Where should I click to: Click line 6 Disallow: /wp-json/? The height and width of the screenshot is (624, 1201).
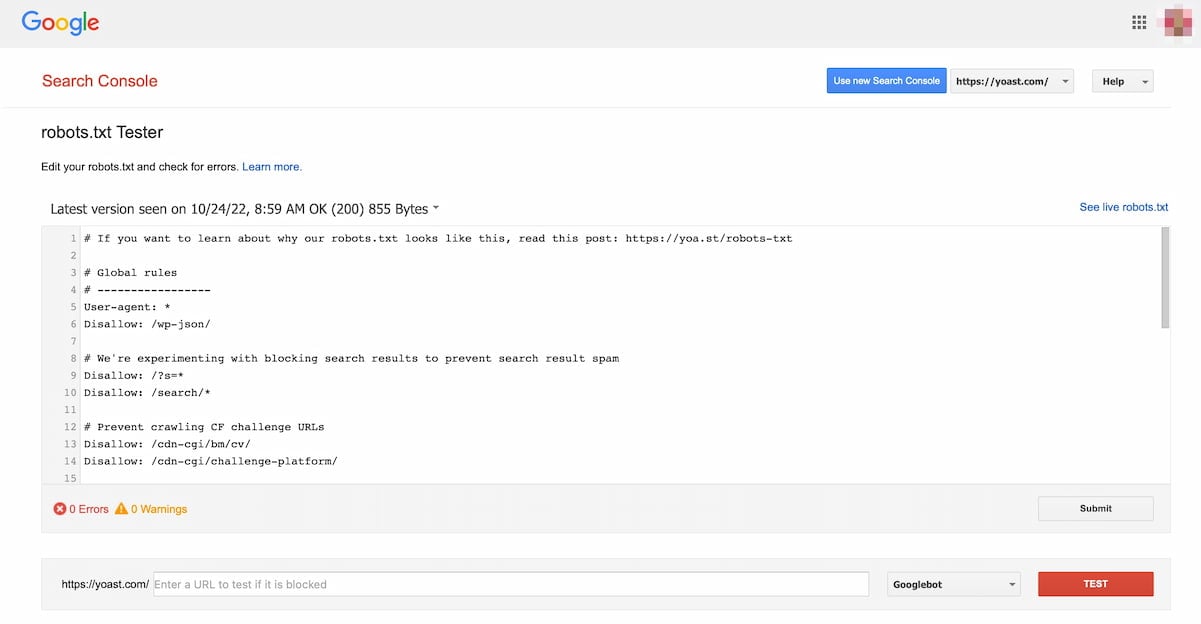pos(147,324)
